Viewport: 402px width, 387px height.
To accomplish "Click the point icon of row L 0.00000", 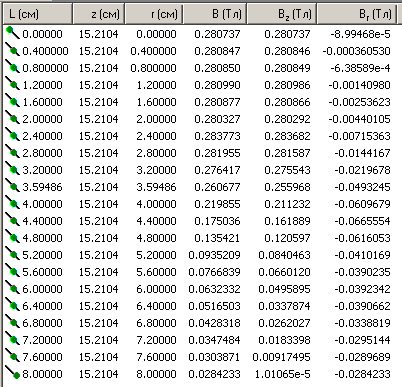I will [x=12, y=33].
